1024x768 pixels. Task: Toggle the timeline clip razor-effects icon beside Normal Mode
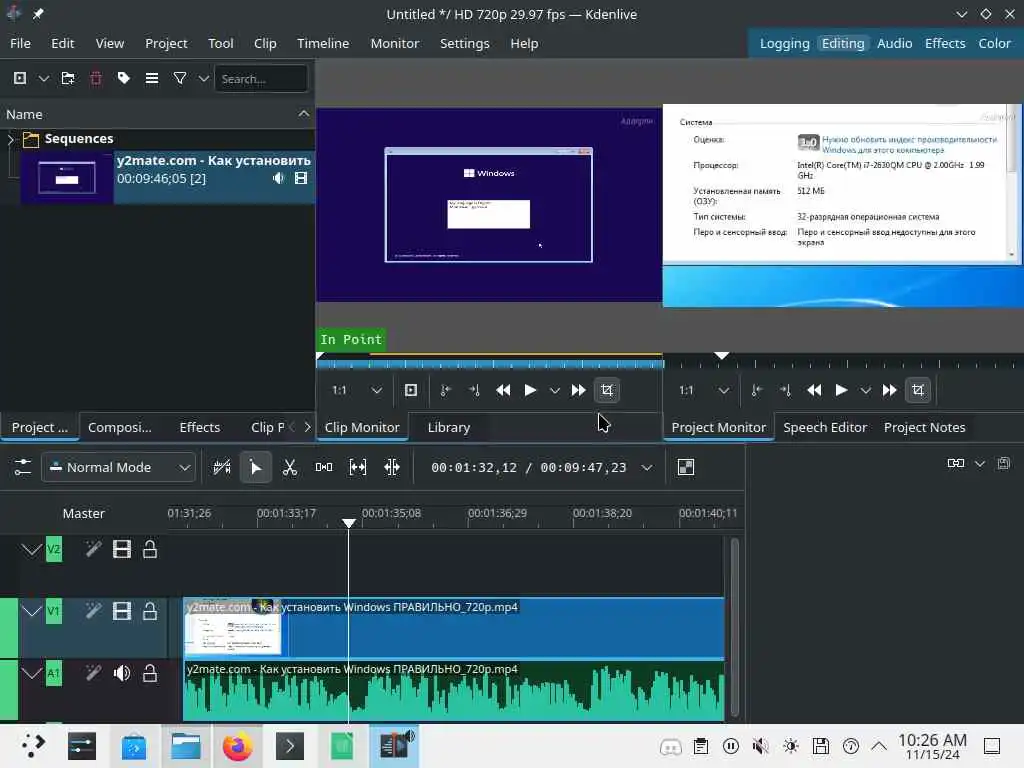pos(222,467)
